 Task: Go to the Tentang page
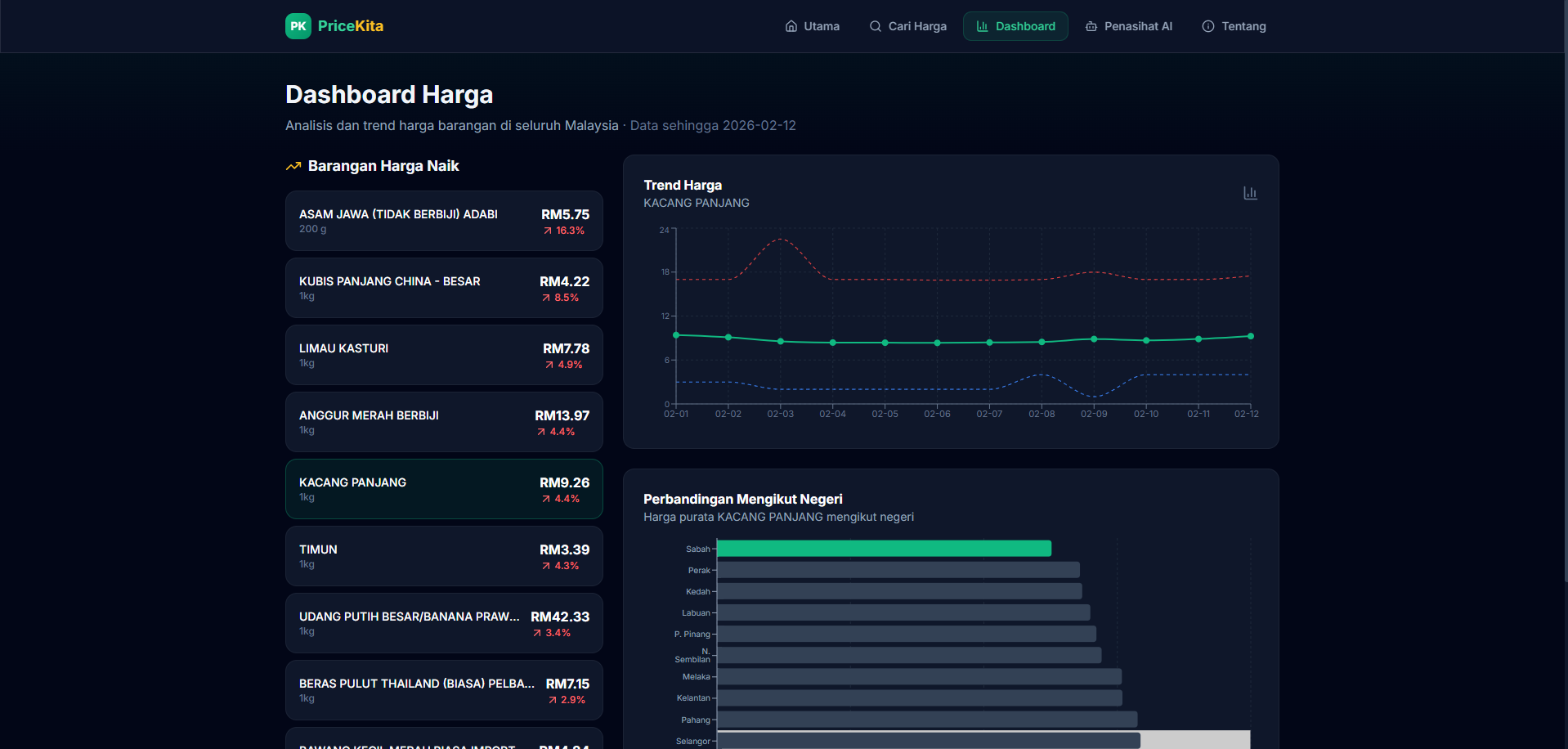[1234, 26]
